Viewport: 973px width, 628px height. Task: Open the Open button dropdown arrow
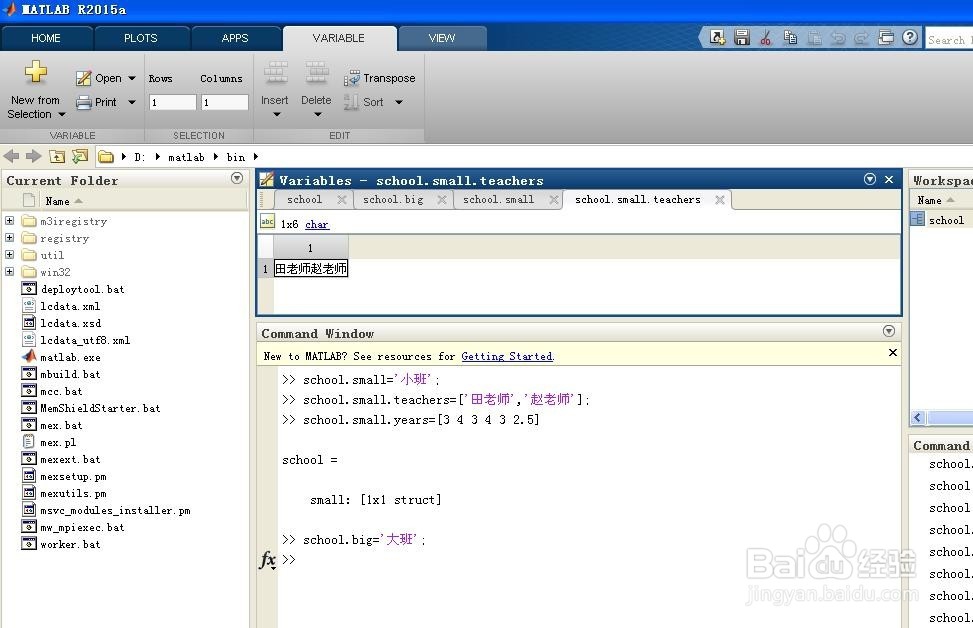point(132,78)
